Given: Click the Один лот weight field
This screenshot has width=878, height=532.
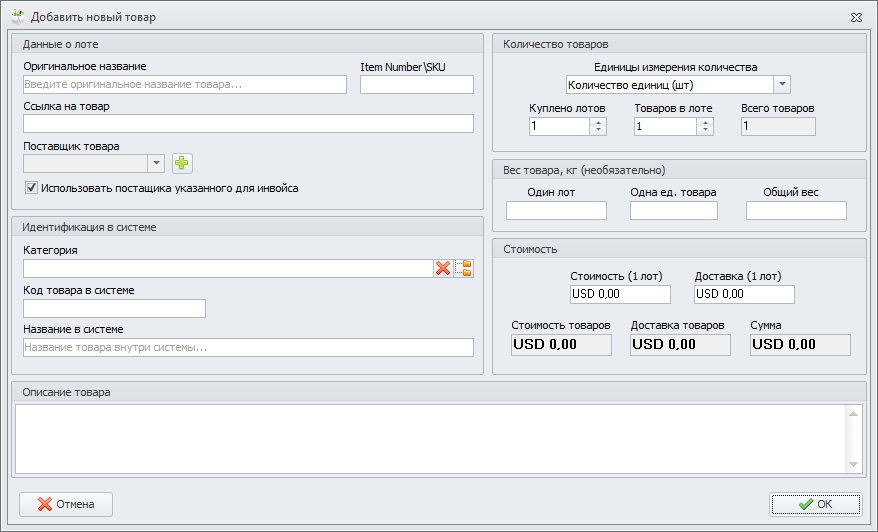Looking at the screenshot, I should pyautogui.click(x=556, y=210).
